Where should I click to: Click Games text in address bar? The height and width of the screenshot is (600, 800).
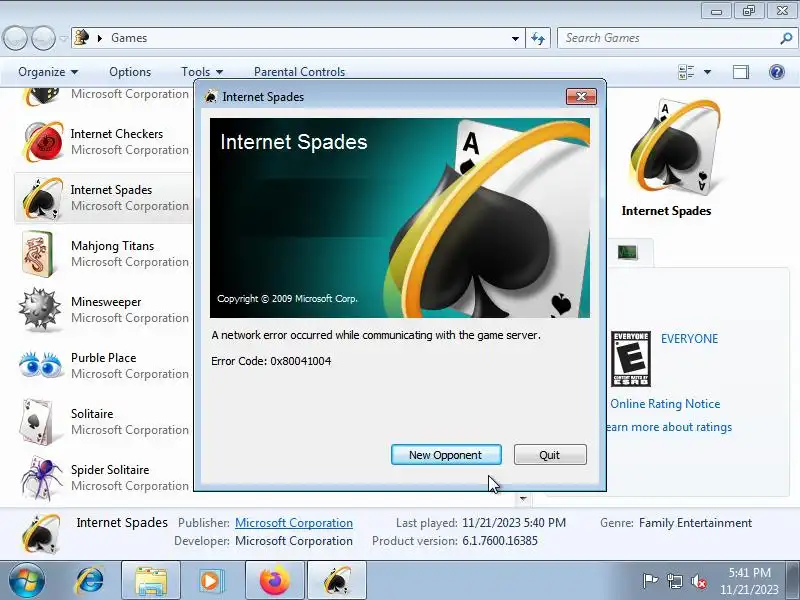coord(129,38)
